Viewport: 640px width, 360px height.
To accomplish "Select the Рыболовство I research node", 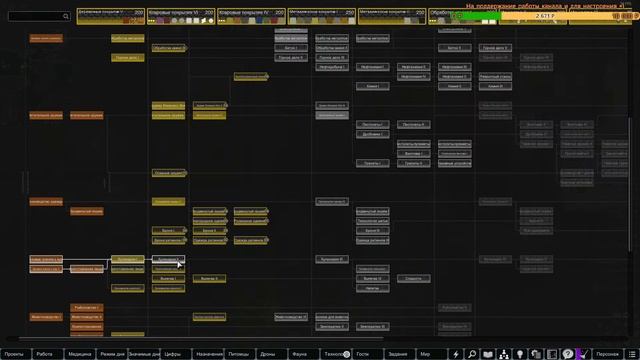I will coord(87,307).
